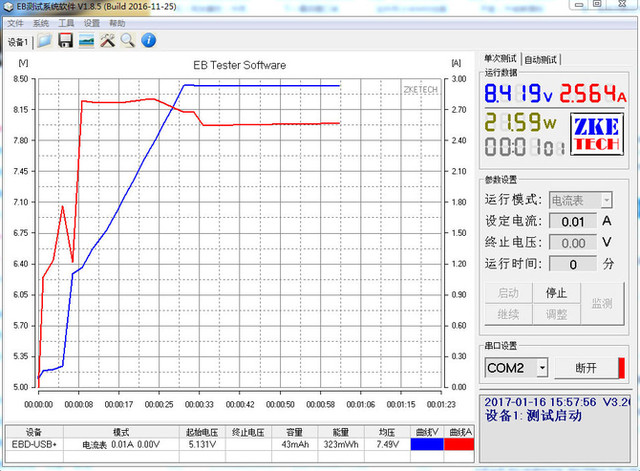Click the 设备 column header
Image resolution: width=640 pixels, height=471 pixels.
click(x=34, y=432)
